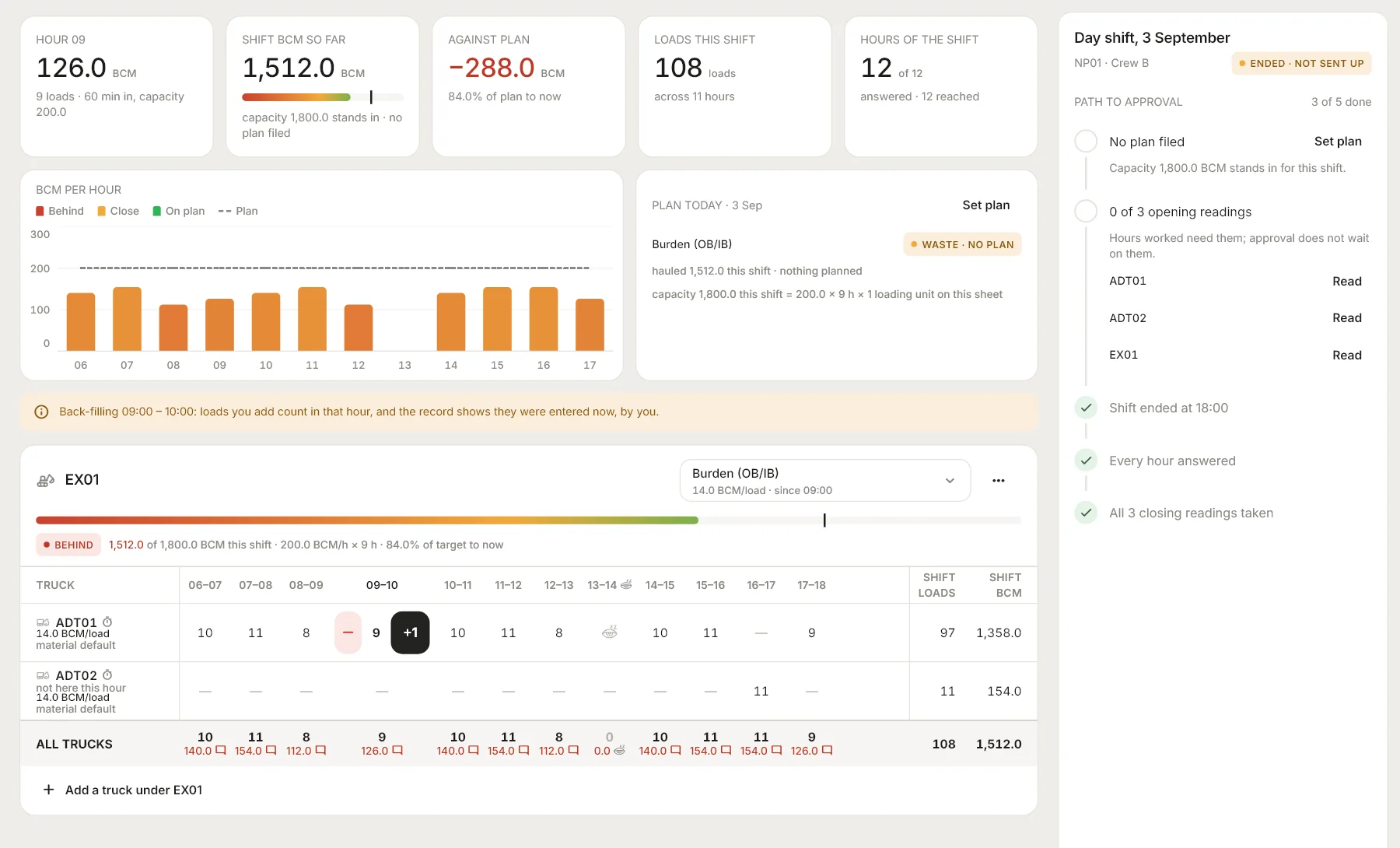
Task: Click the Every hour answered checkmark
Action: 1086,461
